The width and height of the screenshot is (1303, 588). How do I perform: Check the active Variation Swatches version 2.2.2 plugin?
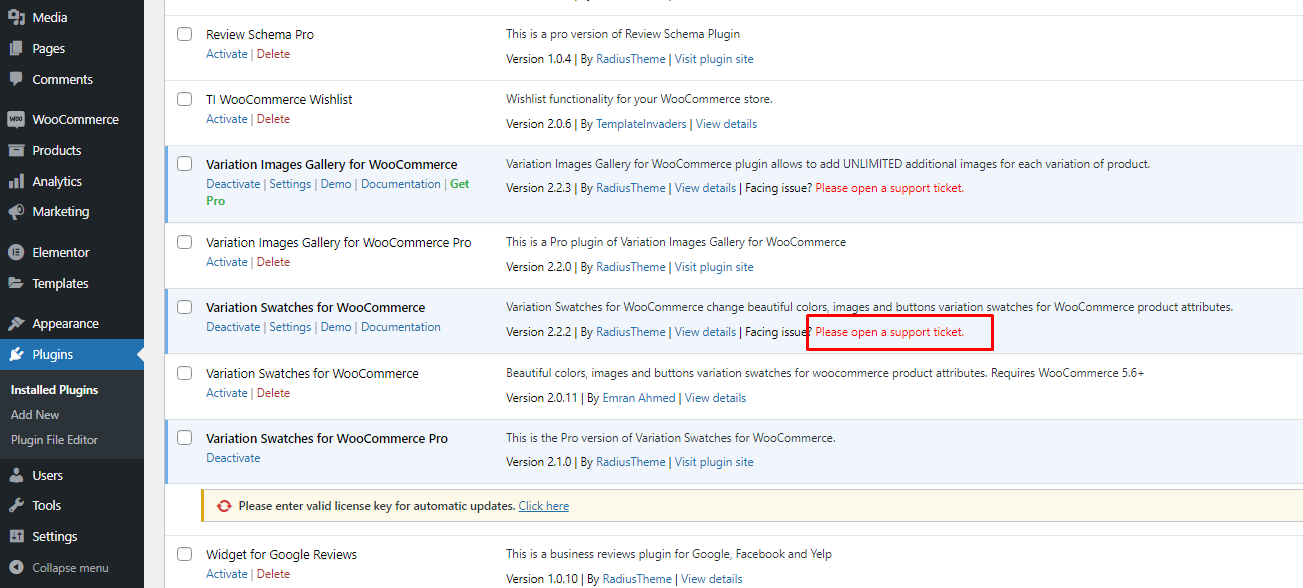coord(185,307)
